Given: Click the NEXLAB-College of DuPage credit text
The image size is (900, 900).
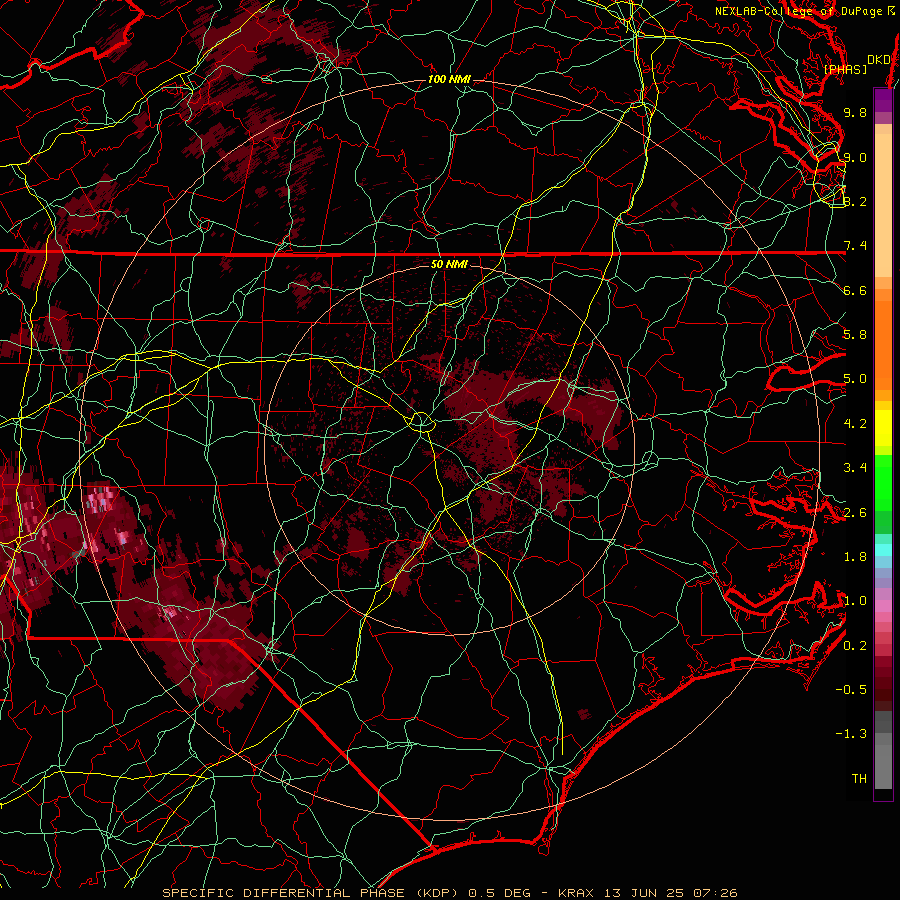Looking at the screenshot, I should 805,11.
